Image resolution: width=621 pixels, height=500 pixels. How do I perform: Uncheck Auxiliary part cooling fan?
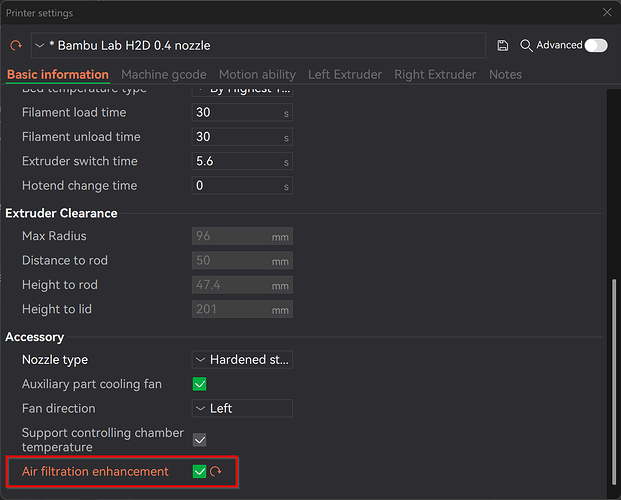click(200, 384)
